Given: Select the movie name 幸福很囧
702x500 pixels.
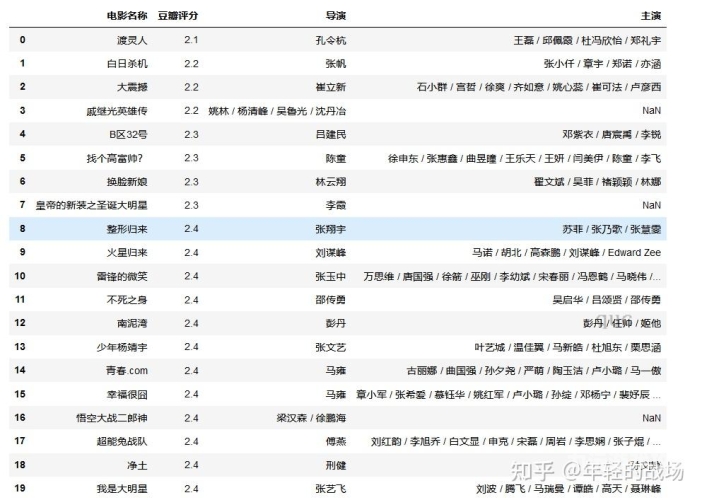Looking at the screenshot, I should pos(127,394).
